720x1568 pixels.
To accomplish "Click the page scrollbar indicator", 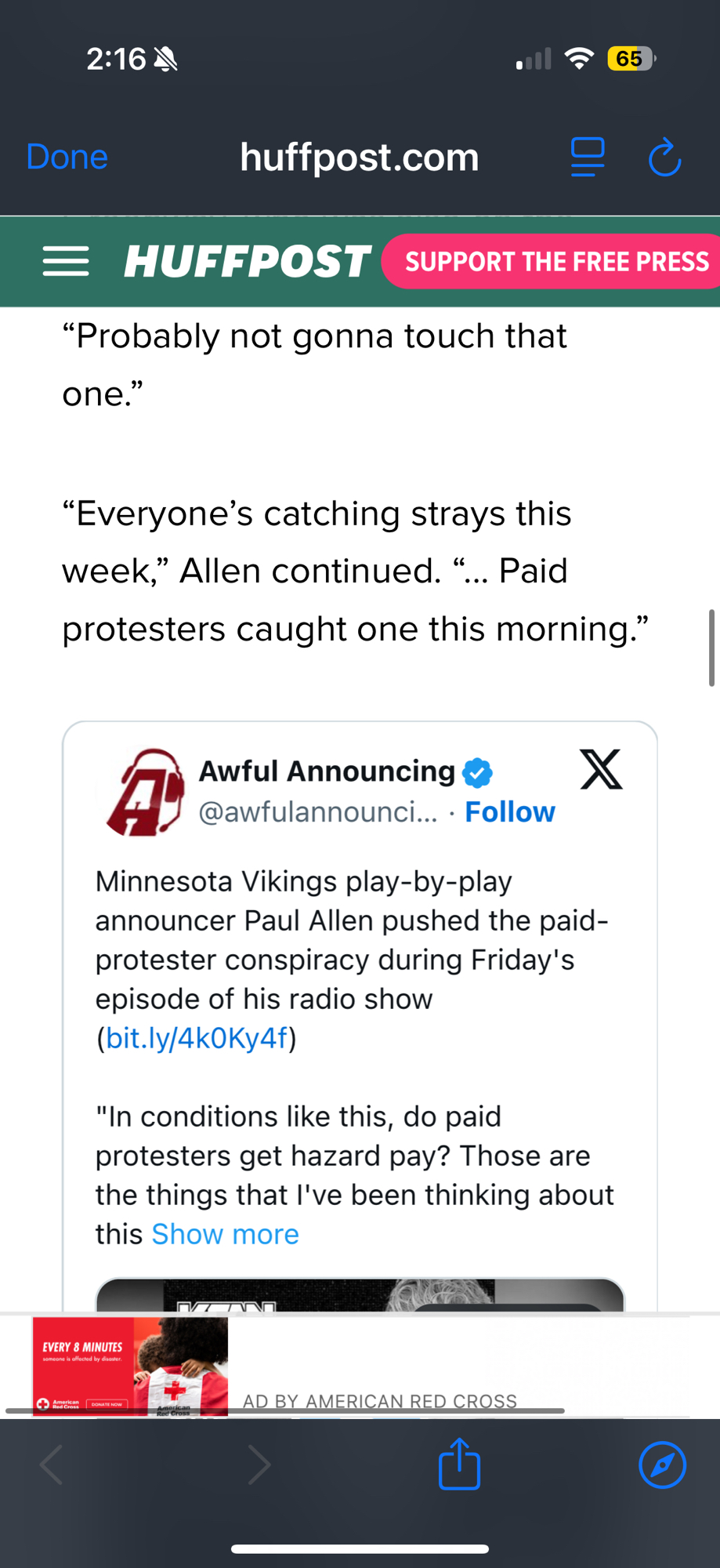I will pos(711,648).
